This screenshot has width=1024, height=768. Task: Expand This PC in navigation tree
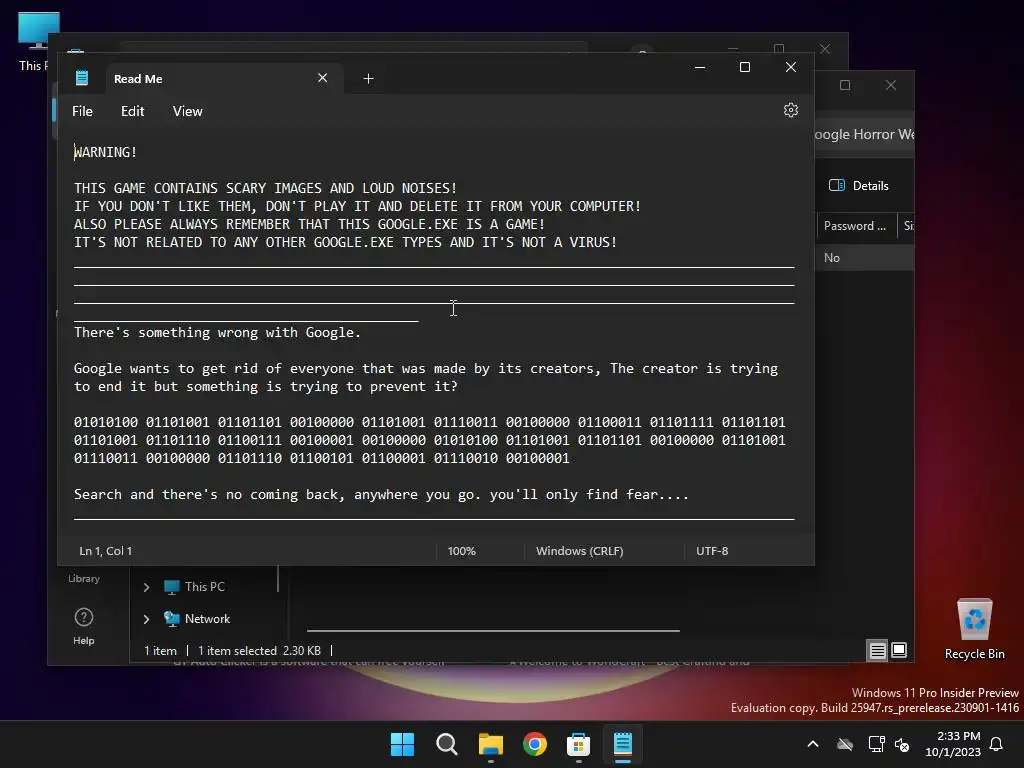[x=146, y=587]
